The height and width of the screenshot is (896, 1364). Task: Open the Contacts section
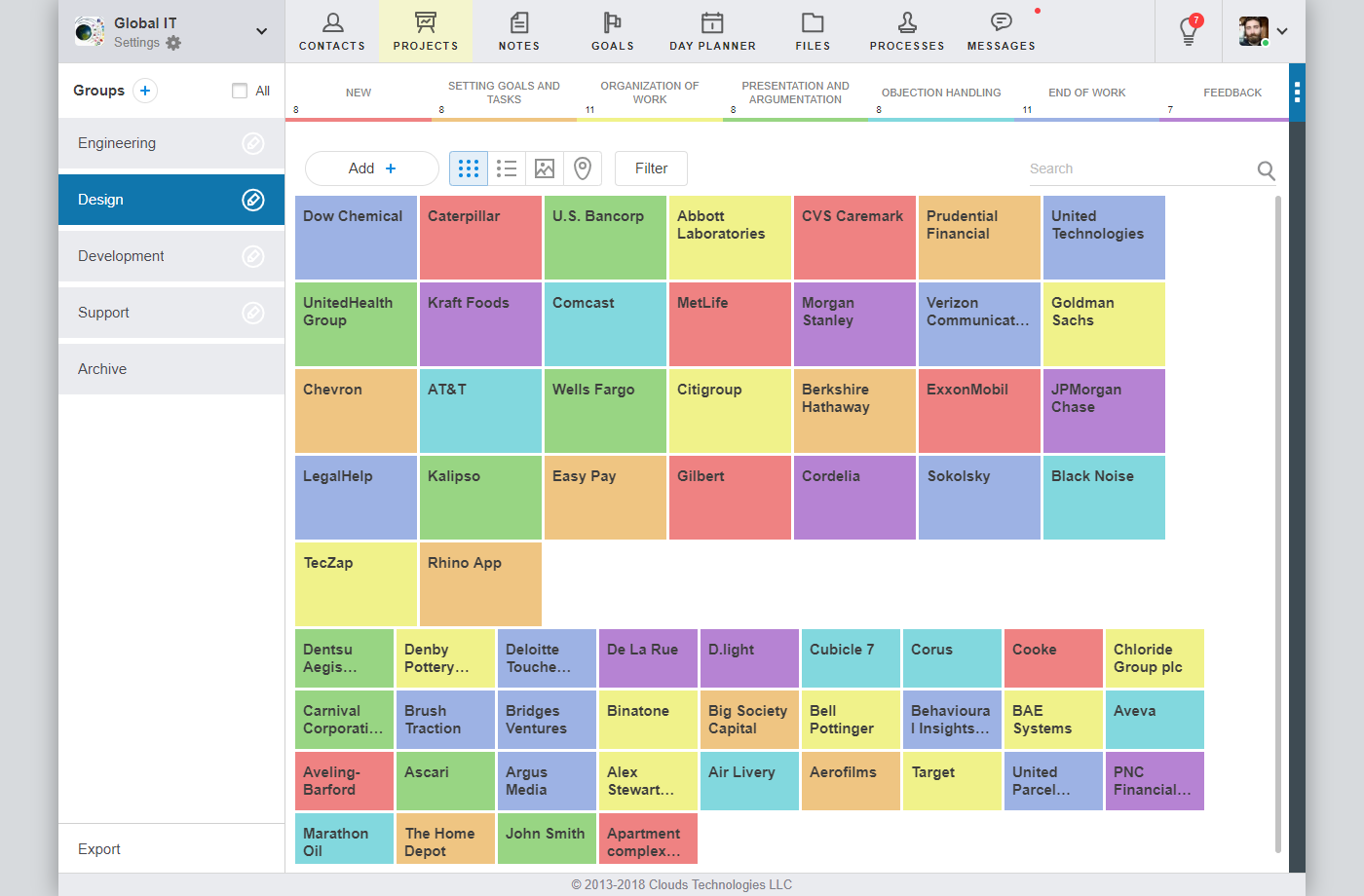(x=332, y=31)
